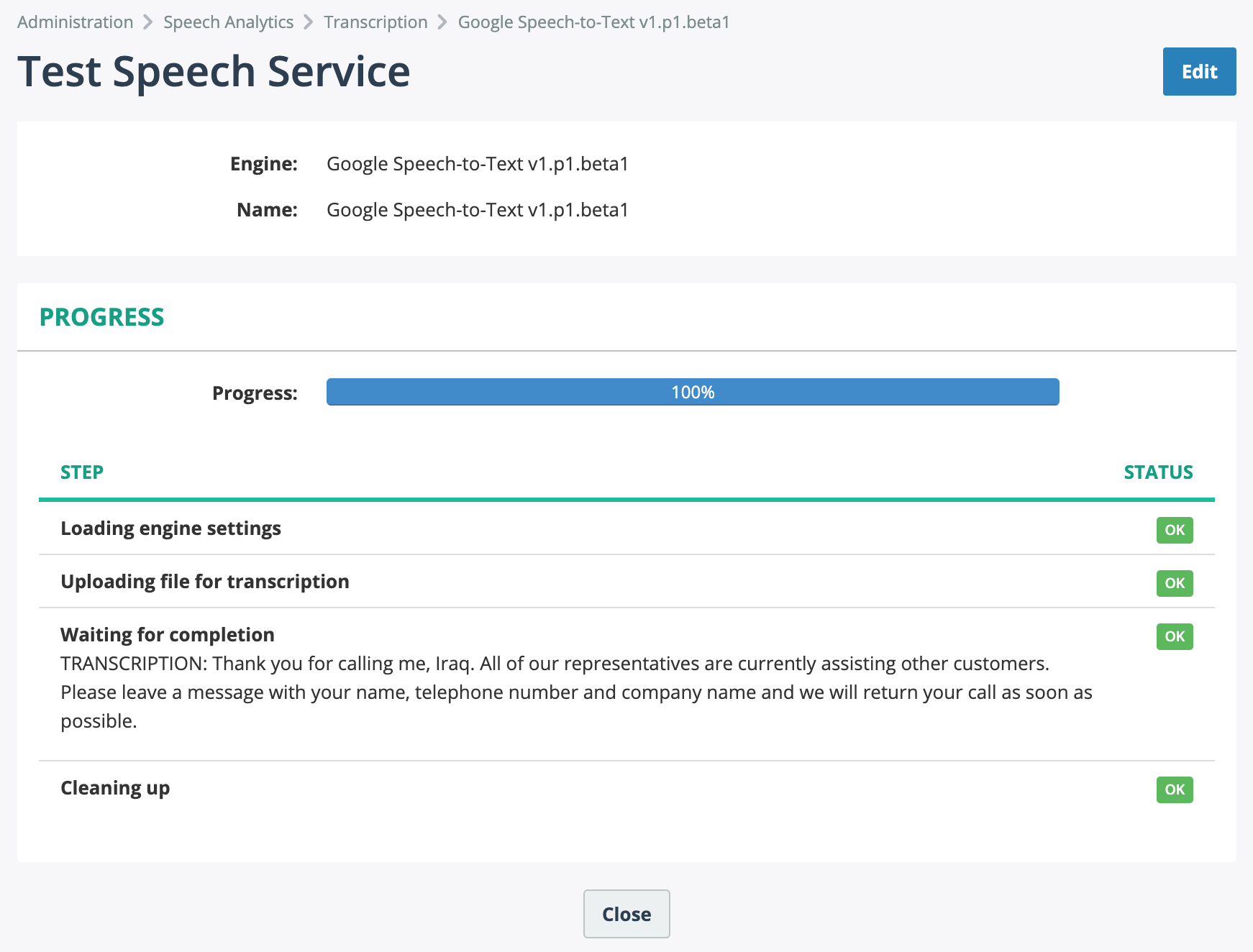This screenshot has width=1253, height=952.
Task: Click the OK badge for Waiting for completion
Action: [1174, 636]
